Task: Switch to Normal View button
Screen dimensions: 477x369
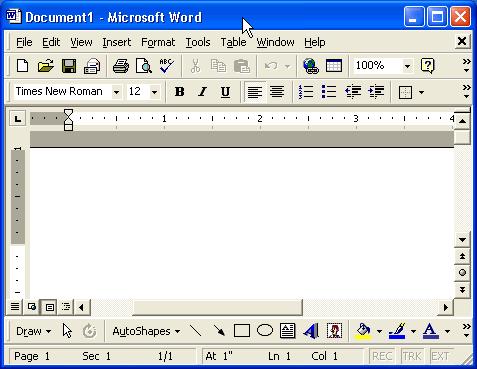Action: pos(15,307)
